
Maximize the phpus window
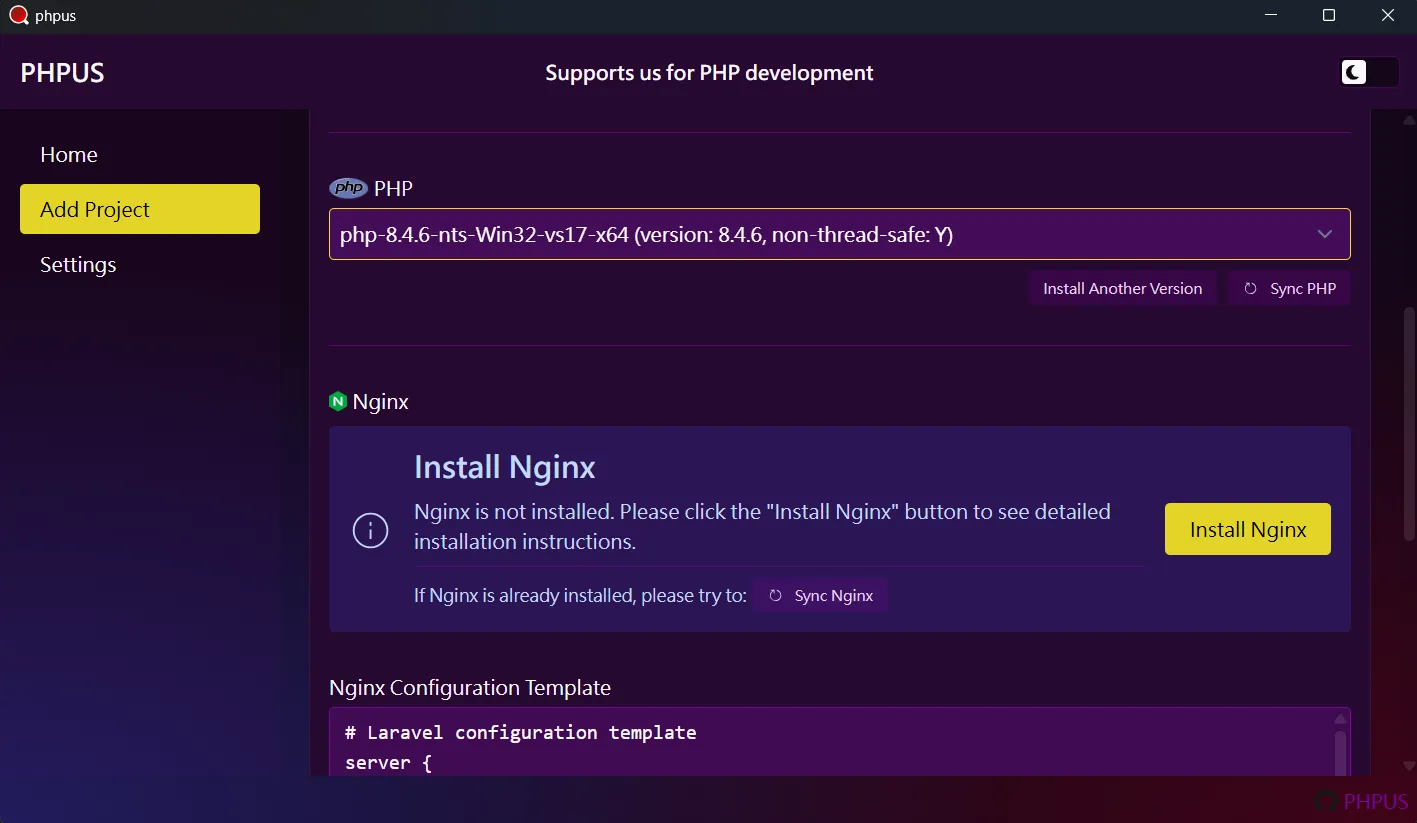click(x=1329, y=15)
